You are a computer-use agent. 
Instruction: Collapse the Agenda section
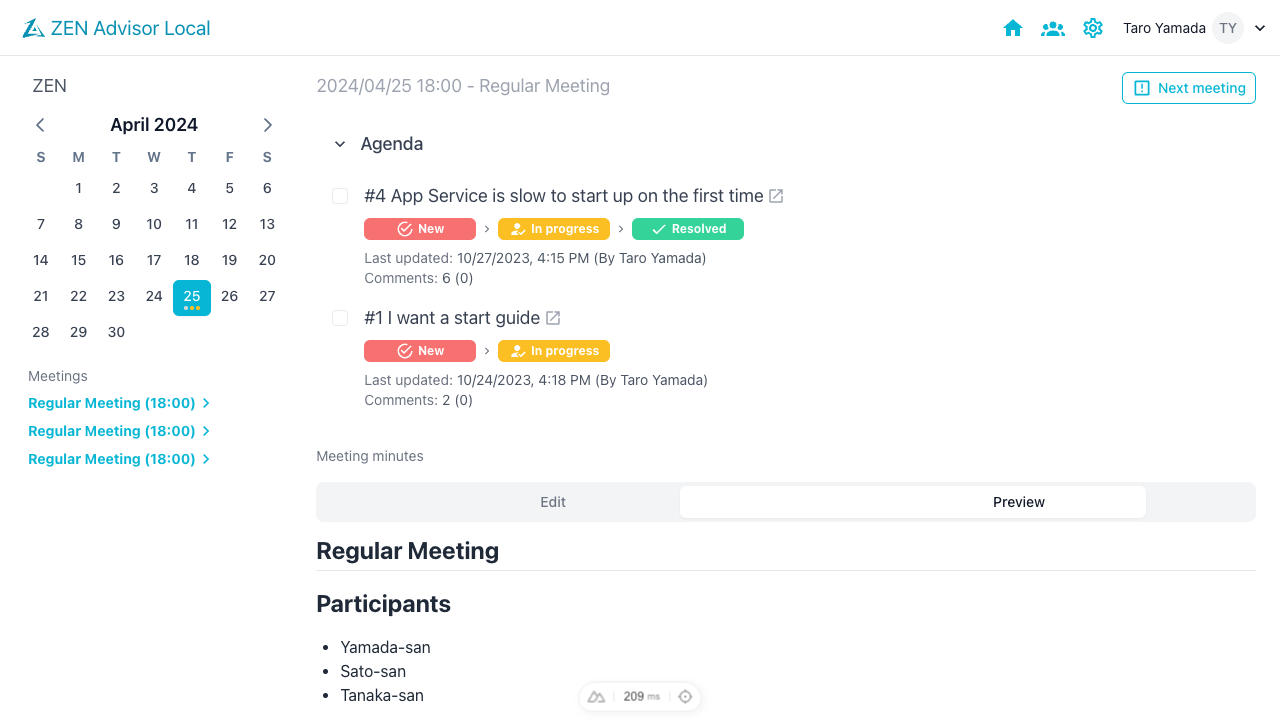pos(340,144)
